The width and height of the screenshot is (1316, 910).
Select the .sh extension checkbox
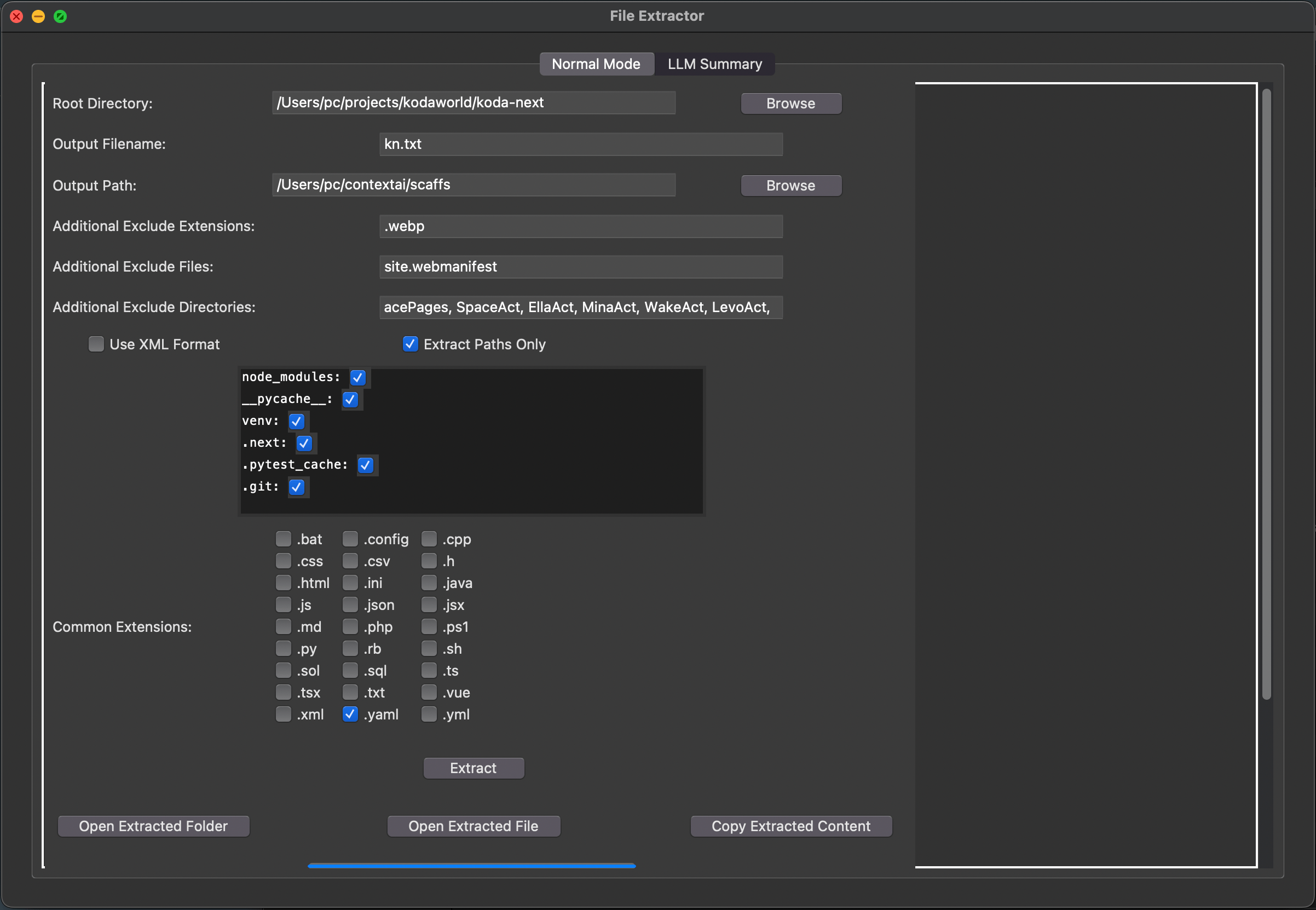pos(429,648)
